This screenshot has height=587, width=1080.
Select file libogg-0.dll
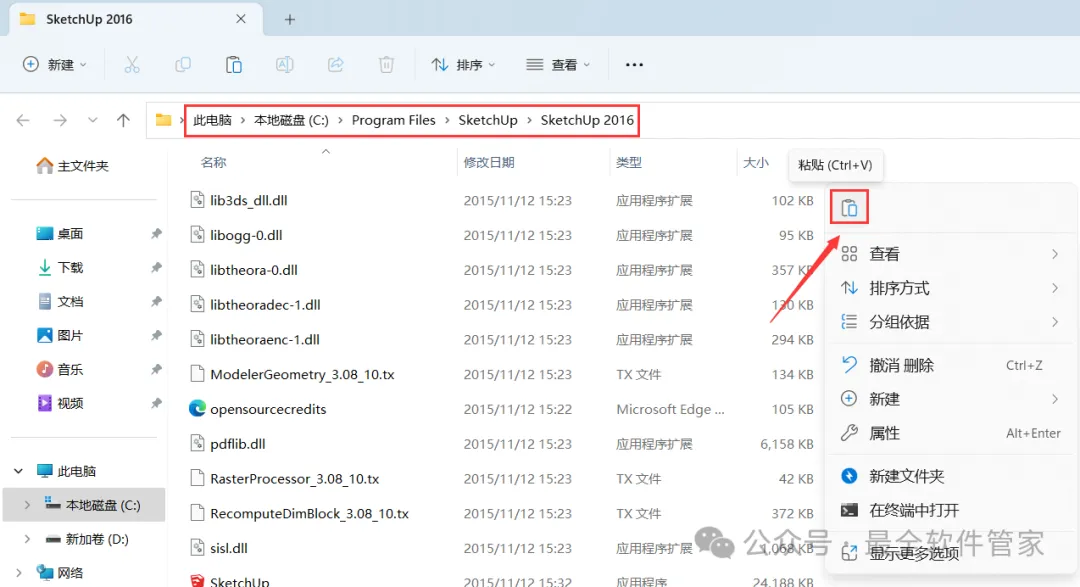(246, 235)
